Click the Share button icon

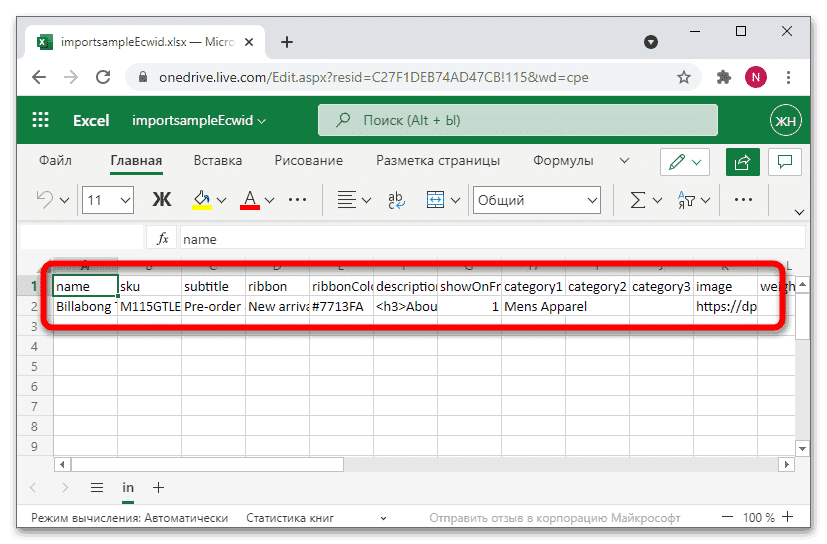743,161
